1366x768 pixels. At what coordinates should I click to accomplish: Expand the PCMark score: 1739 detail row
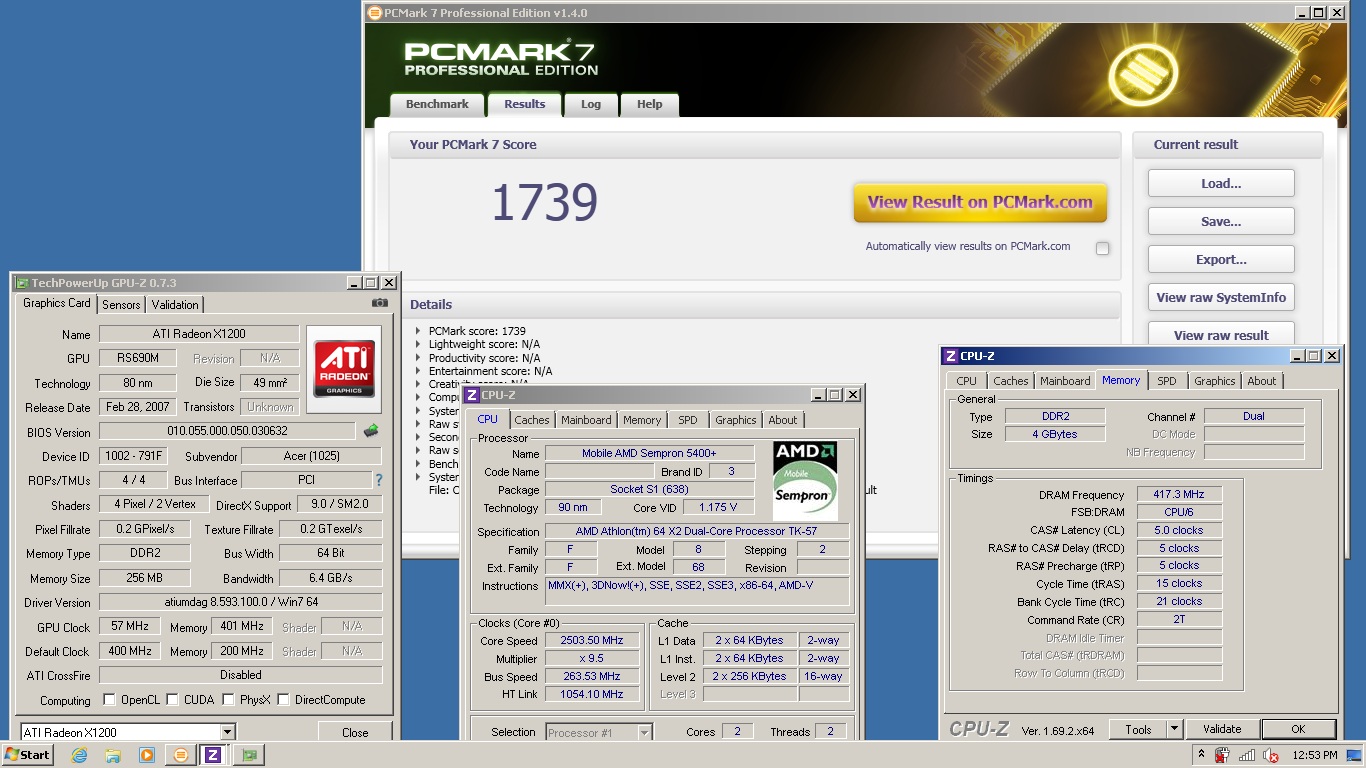(418, 331)
